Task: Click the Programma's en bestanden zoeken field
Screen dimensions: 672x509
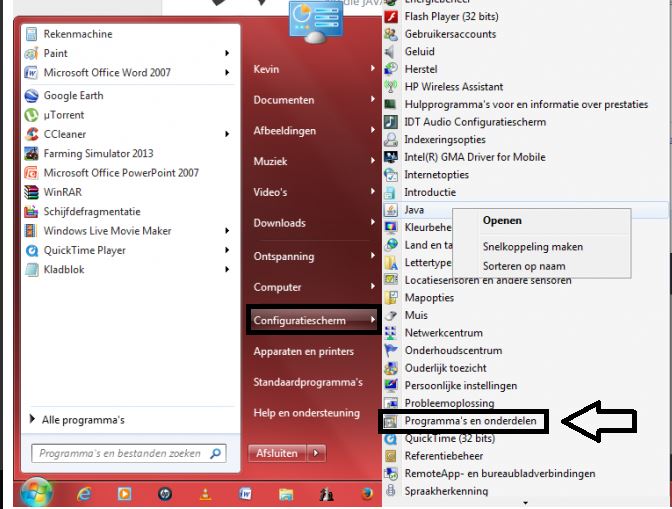Action: [129, 453]
